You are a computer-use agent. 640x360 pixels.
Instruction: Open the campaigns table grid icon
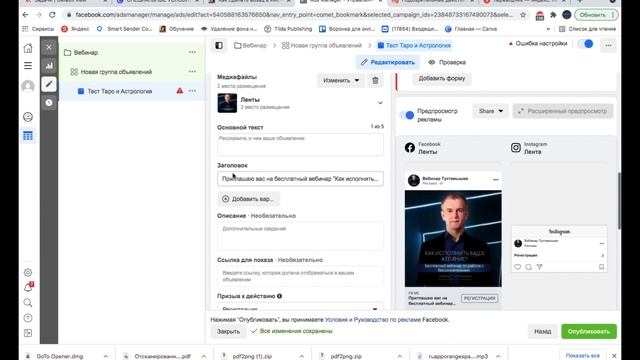pos(28,136)
